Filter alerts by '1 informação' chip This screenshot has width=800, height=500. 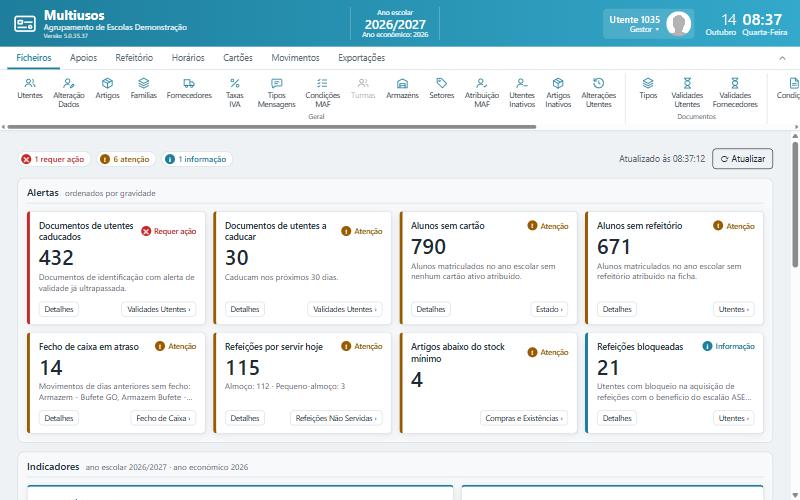click(x=196, y=159)
